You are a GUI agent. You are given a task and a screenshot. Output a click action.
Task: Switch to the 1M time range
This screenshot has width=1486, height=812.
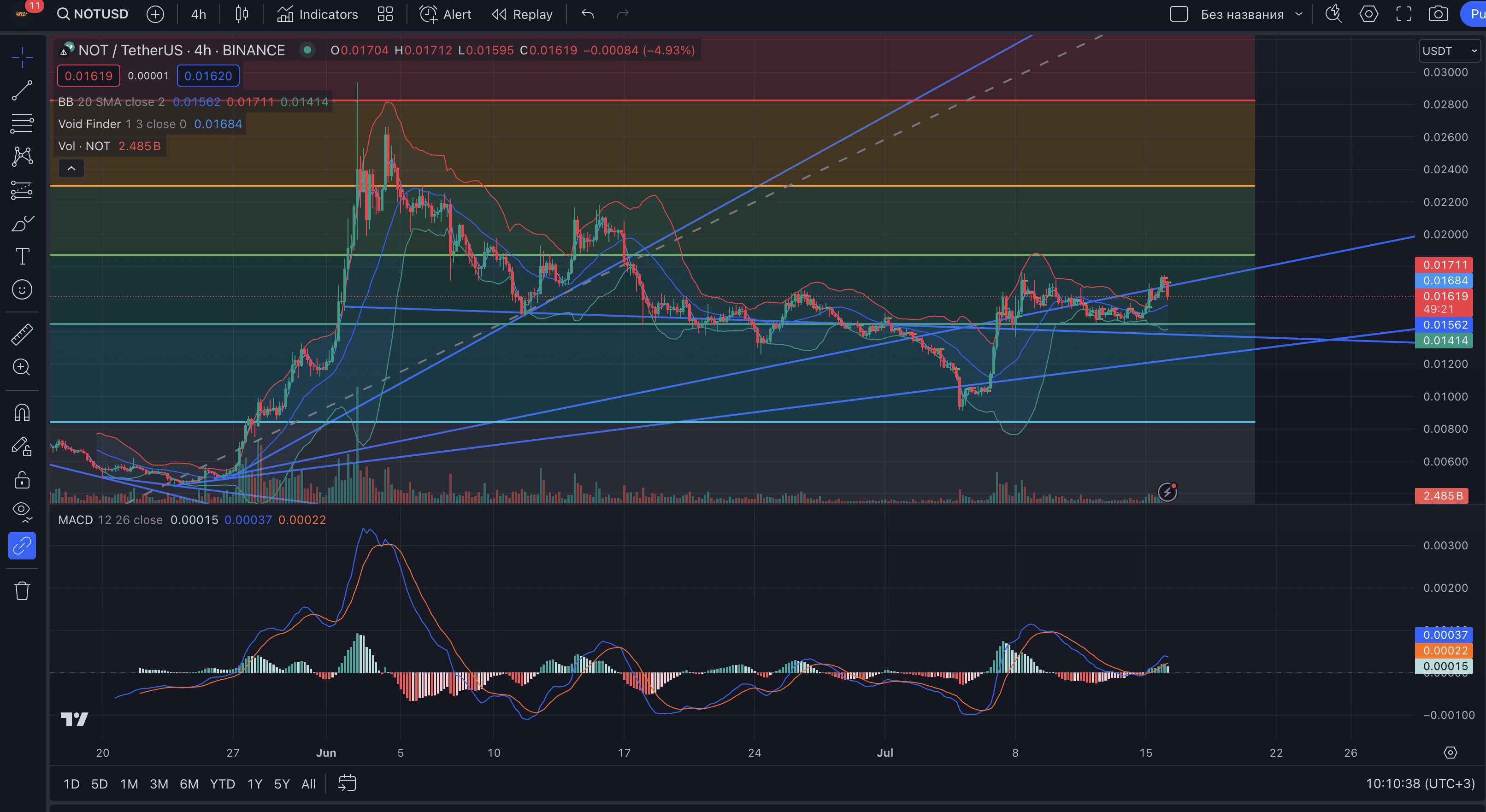click(x=129, y=784)
